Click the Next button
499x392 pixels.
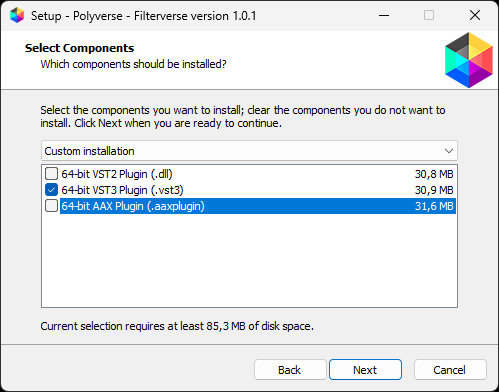point(365,370)
